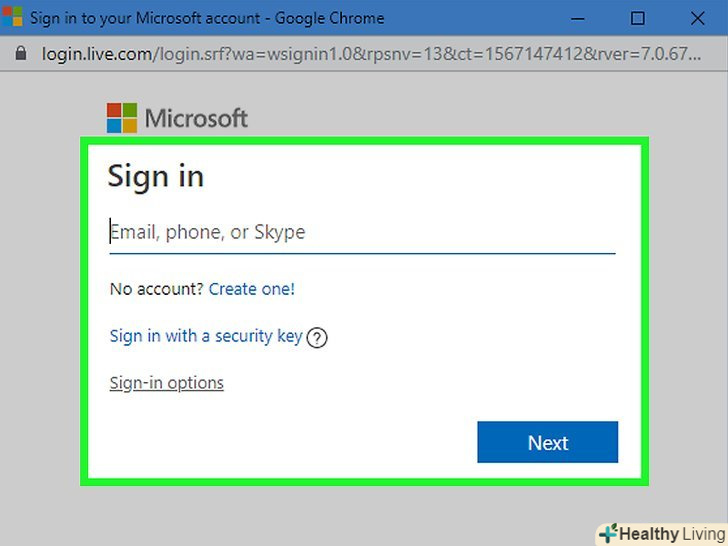The width and height of the screenshot is (728, 546).
Task: Open the Sign-in options link
Action: [x=166, y=383]
